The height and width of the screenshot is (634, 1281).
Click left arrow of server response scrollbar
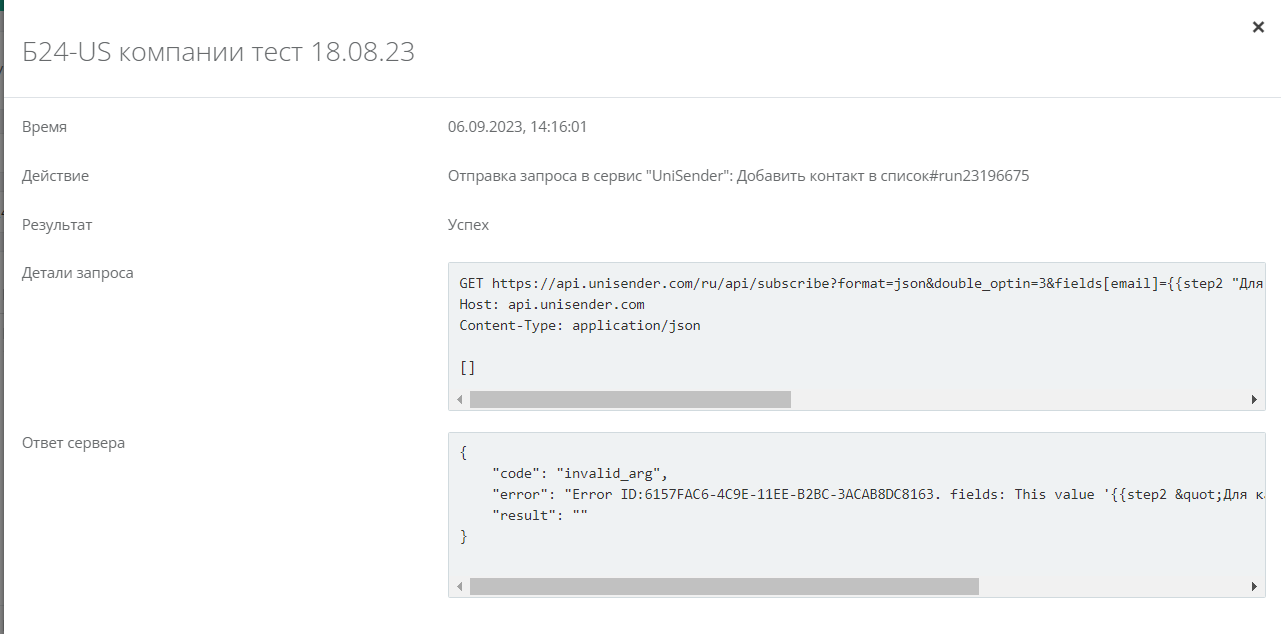pyautogui.click(x=459, y=587)
